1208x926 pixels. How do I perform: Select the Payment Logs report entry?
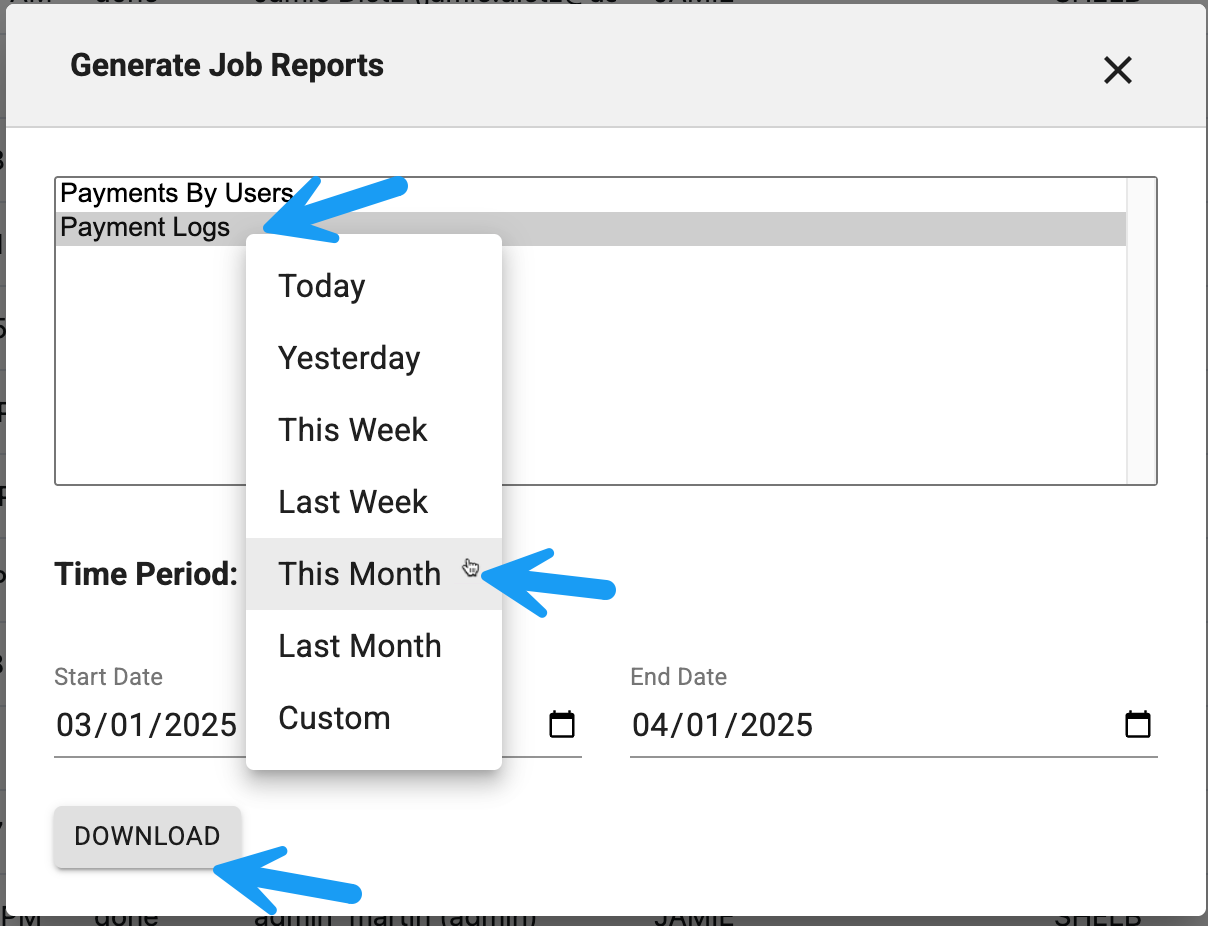(x=145, y=228)
